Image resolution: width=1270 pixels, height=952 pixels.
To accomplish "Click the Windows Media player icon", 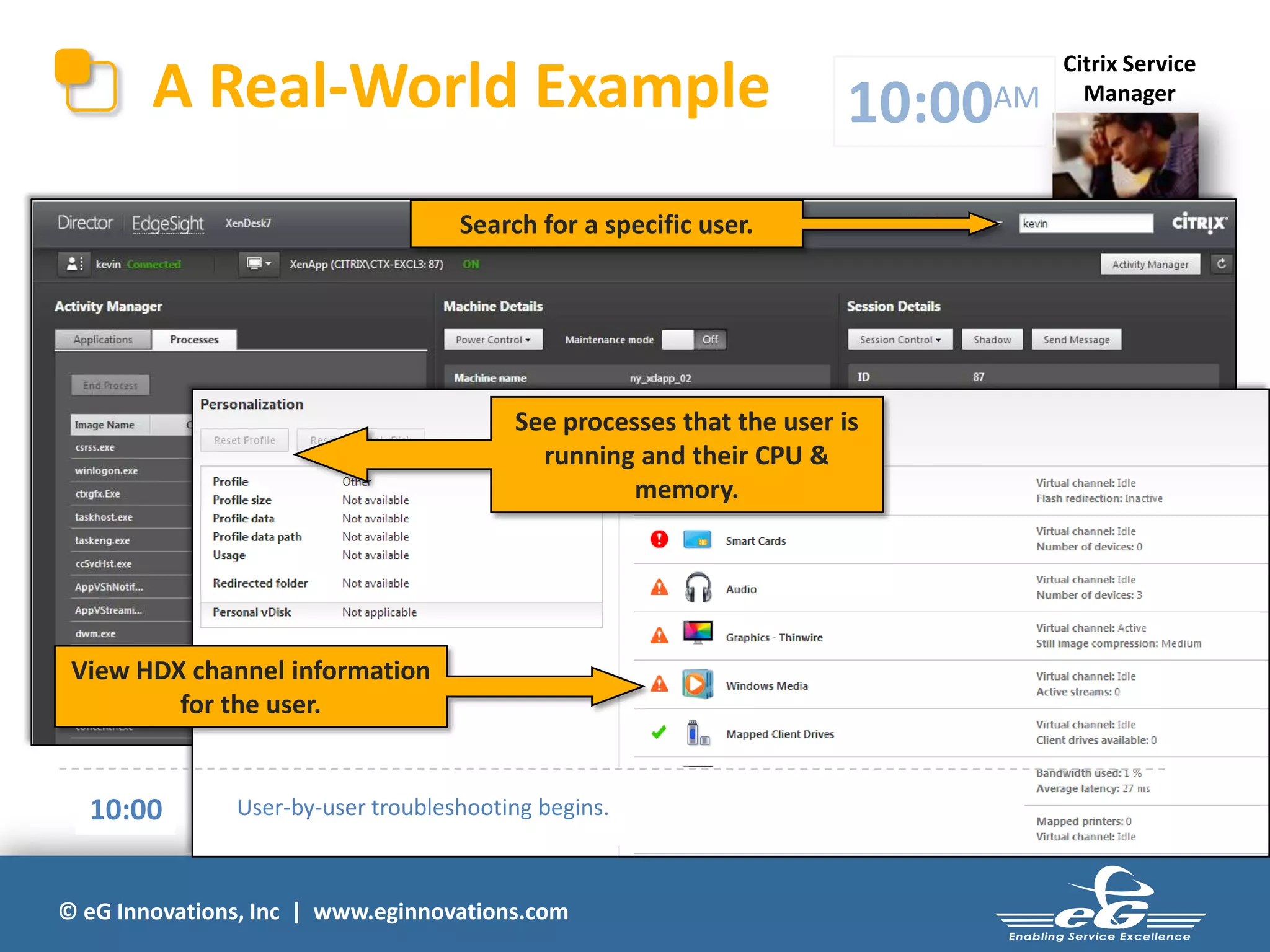I will coord(698,684).
